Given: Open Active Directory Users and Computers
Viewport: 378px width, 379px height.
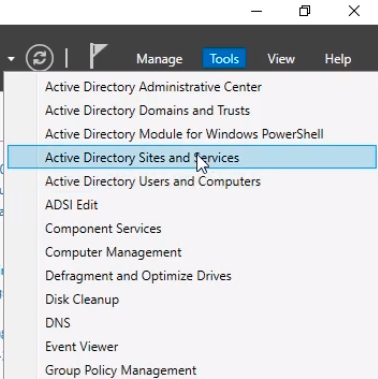Looking at the screenshot, I should pyautogui.click(x=192, y=181).
